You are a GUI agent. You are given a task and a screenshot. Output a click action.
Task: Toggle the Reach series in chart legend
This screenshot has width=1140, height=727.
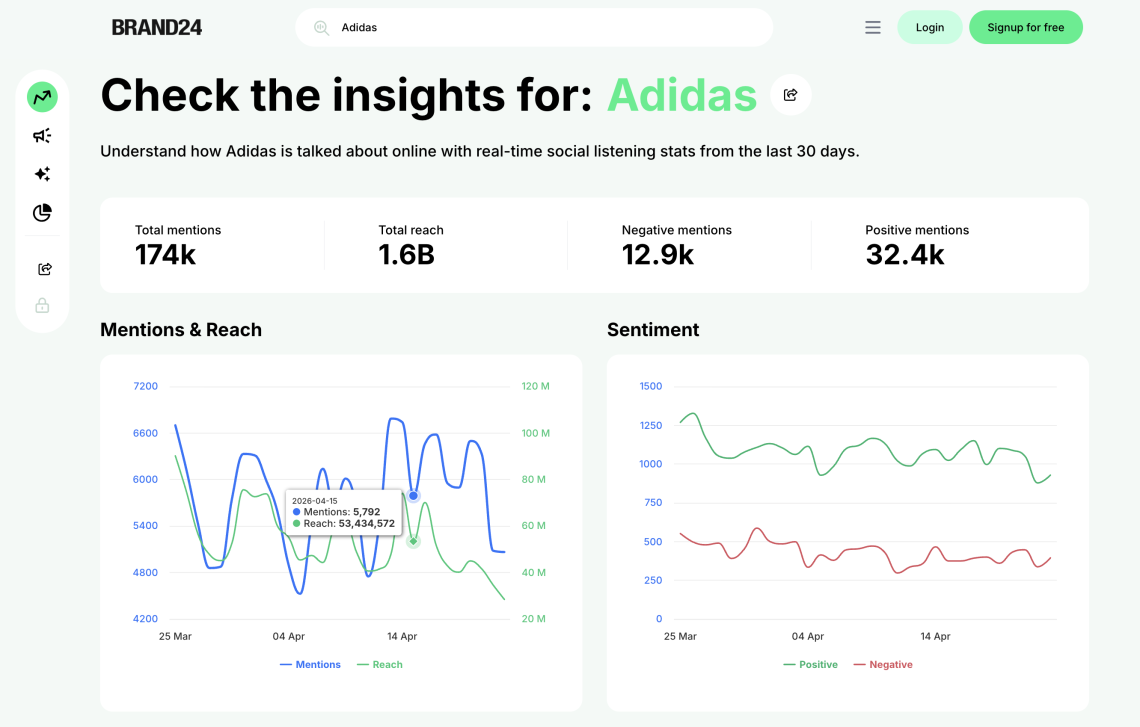[x=379, y=665]
